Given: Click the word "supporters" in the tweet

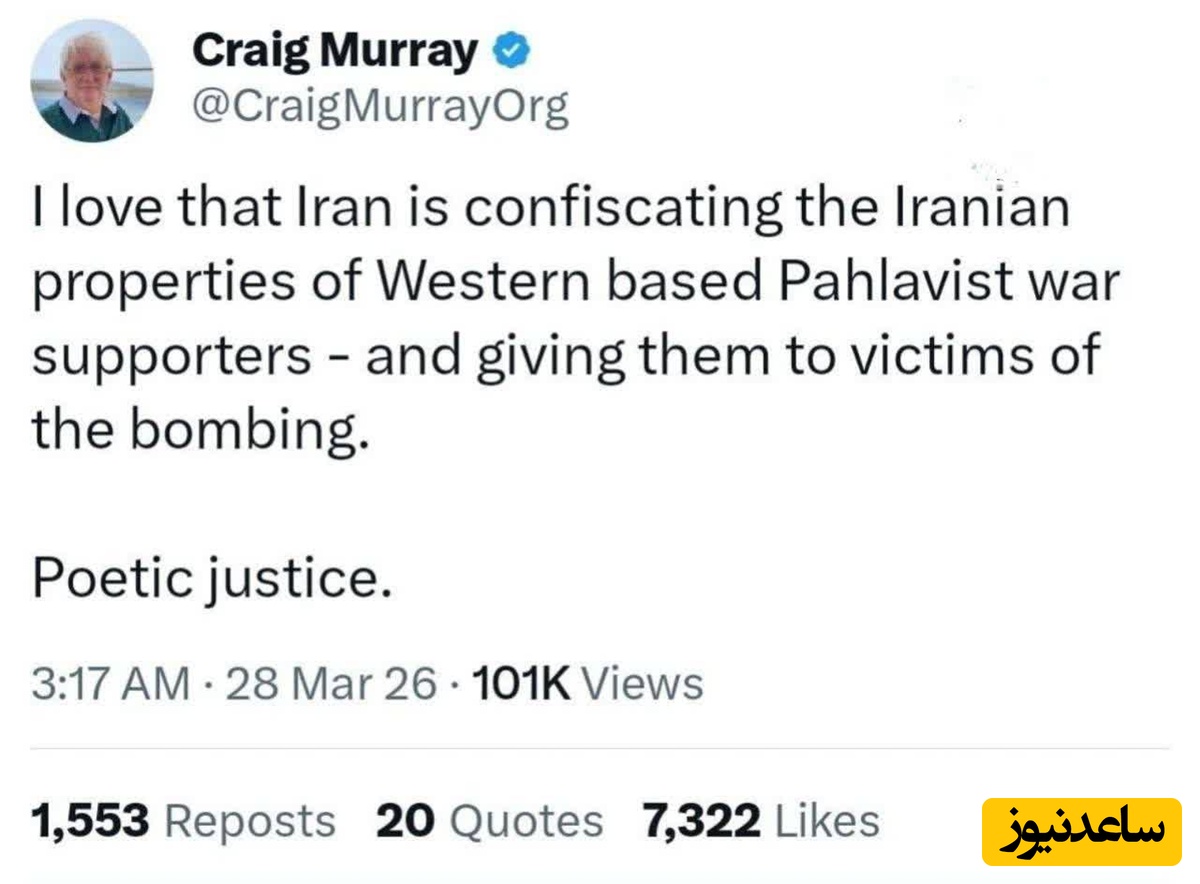Looking at the screenshot, I should click(172, 358).
